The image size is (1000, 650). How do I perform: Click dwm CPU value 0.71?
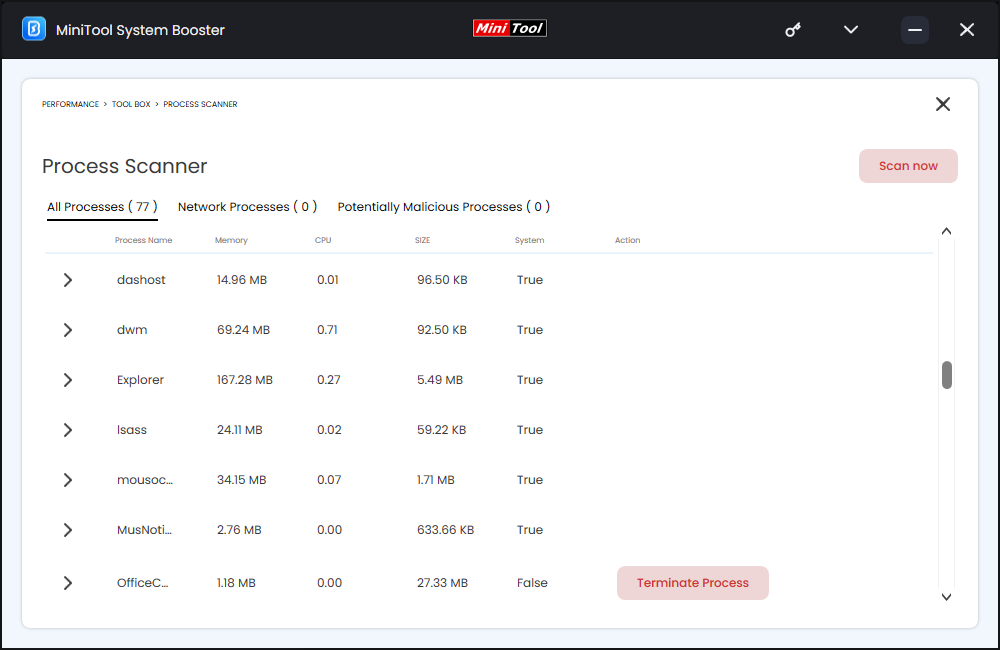[x=327, y=330]
